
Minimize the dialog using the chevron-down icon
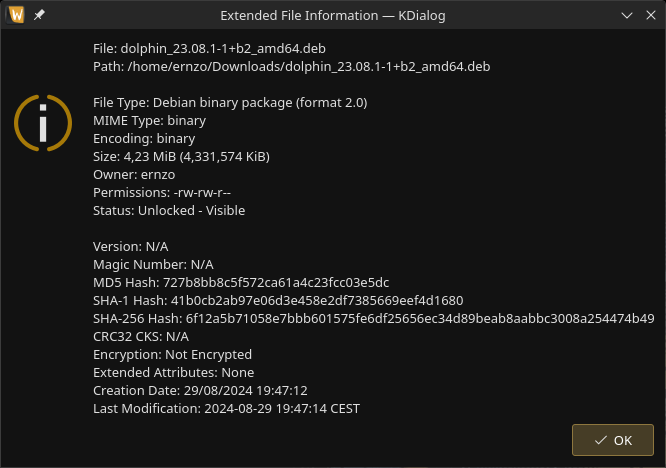(627, 16)
